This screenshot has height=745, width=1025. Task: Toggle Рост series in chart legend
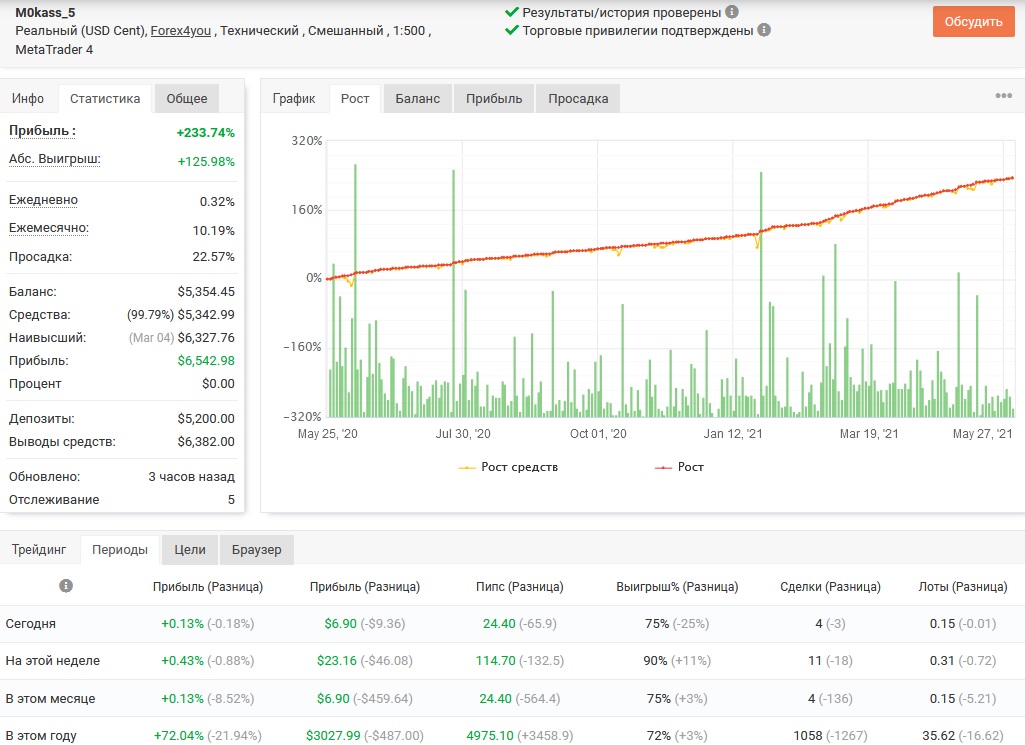679,467
